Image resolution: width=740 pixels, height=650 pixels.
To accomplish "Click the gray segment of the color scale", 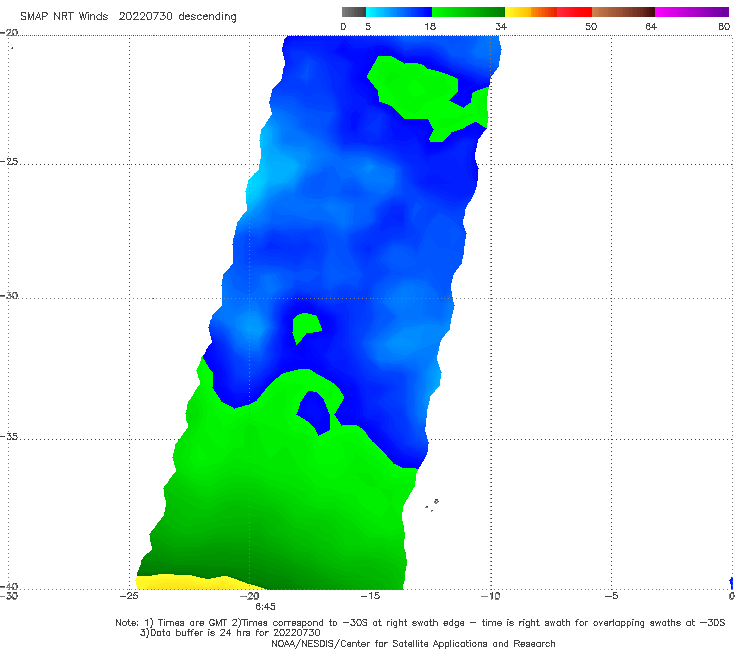I will coord(354,12).
